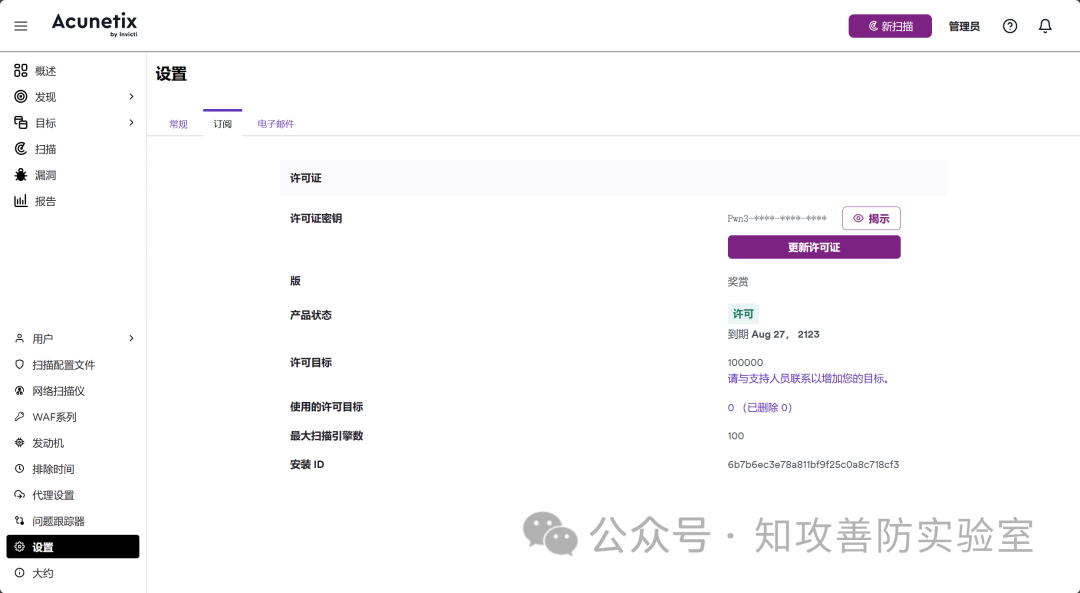The height and width of the screenshot is (593, 1080).
Task: Click the 更新许可证 button
Action: pos(814,247)
